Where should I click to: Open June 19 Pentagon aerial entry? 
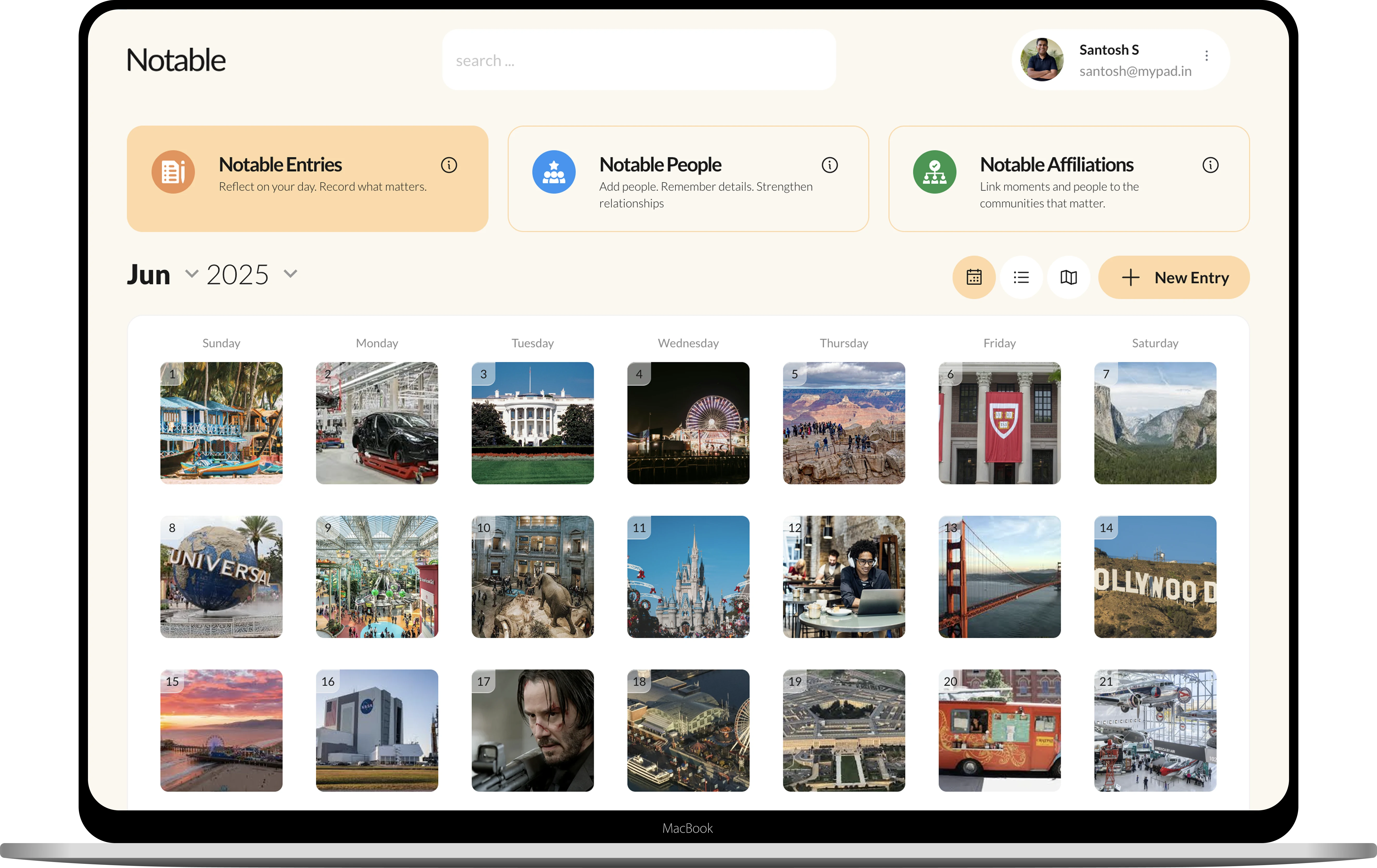pos(844,730)
